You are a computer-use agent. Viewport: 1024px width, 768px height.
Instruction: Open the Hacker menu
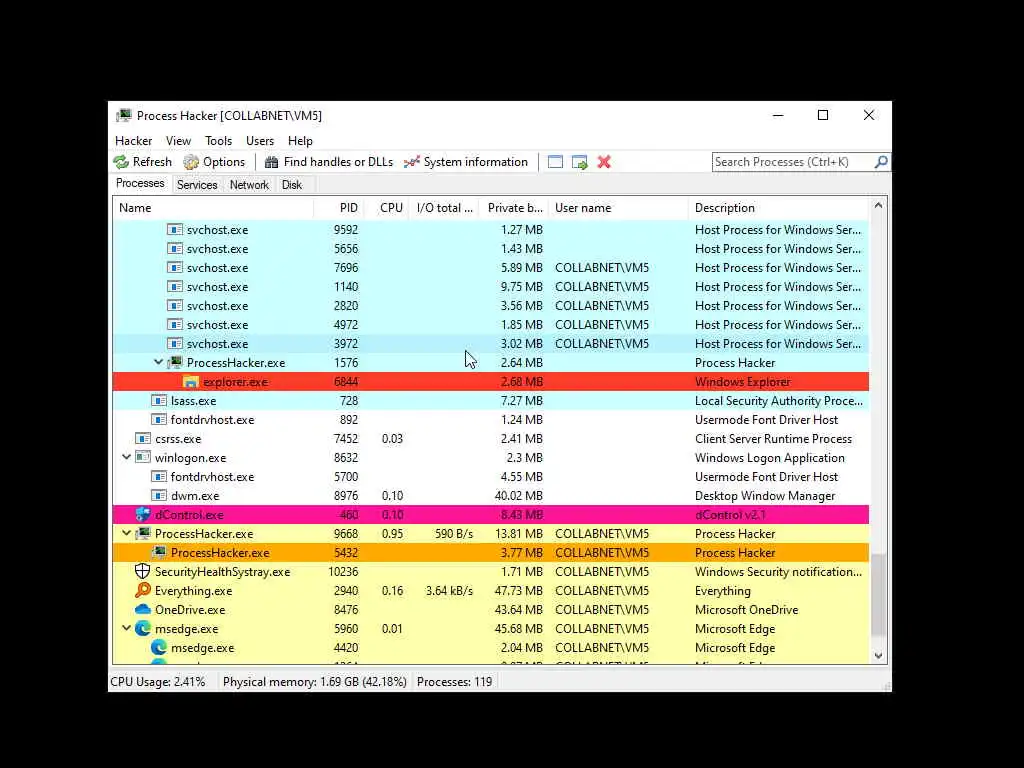[x=133, y=140]
